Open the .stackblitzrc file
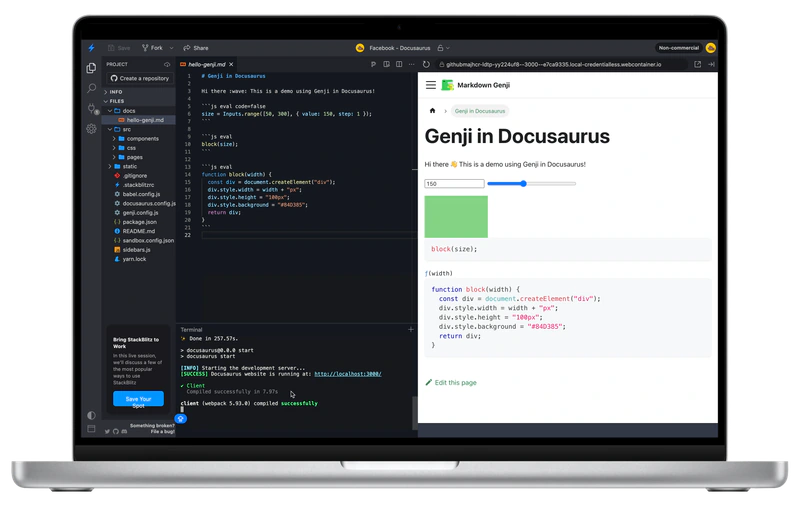 click(139, 185)
